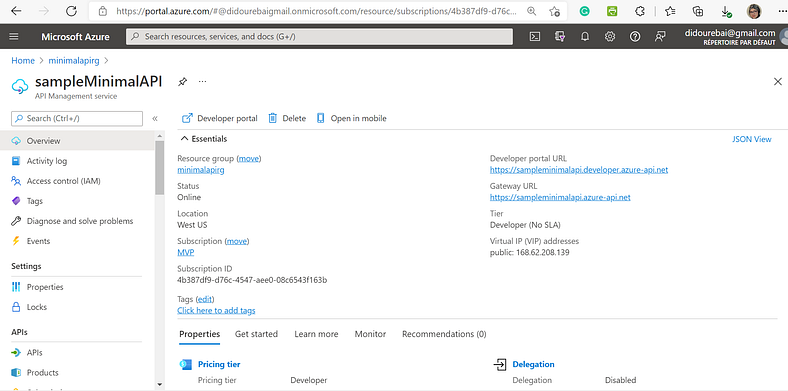Open the Delegation heading link
The height and width of the screenshot is (391, 788).
coord(533,364)
